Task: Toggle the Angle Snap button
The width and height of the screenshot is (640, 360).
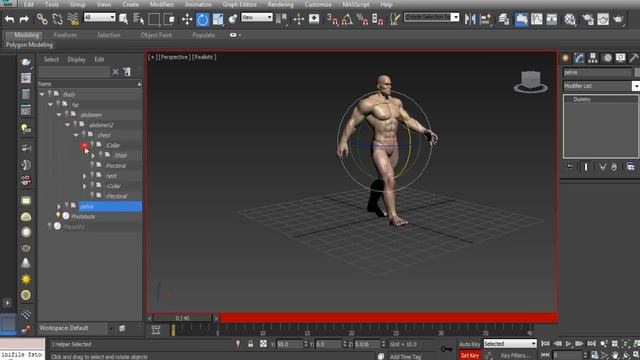Action: coord(347,19)
